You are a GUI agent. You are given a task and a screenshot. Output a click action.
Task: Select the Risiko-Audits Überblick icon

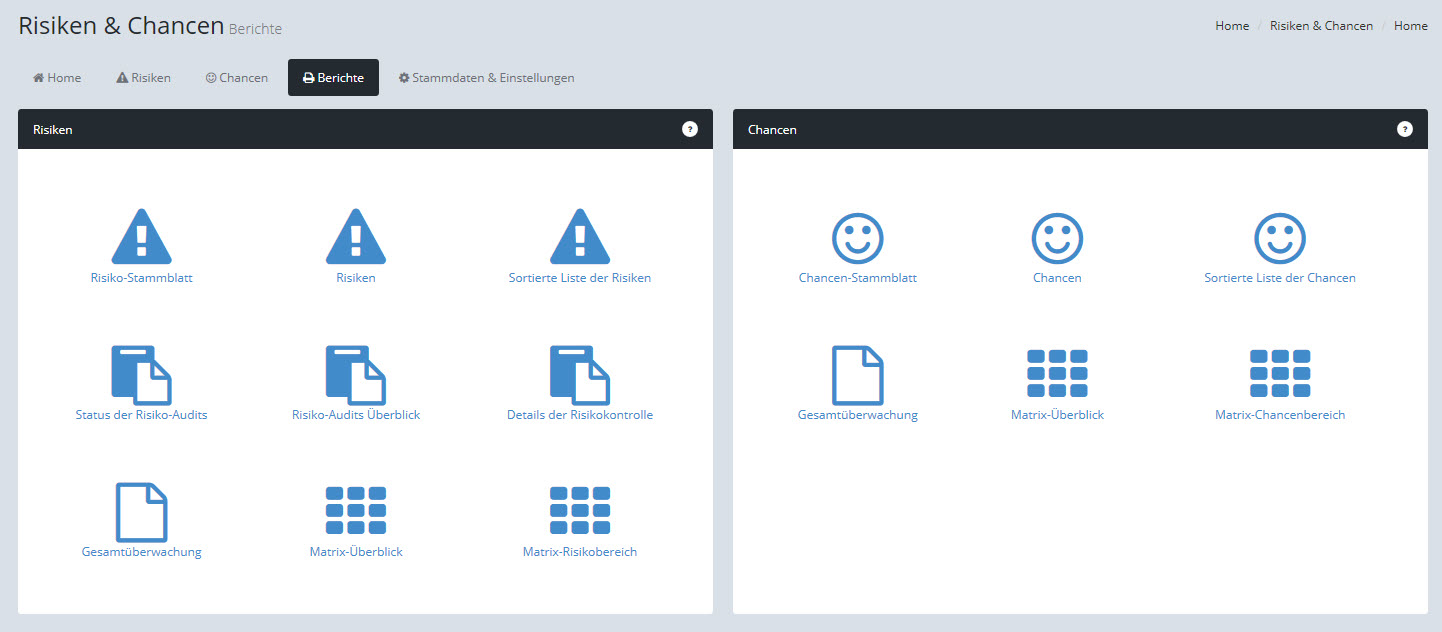356,374
